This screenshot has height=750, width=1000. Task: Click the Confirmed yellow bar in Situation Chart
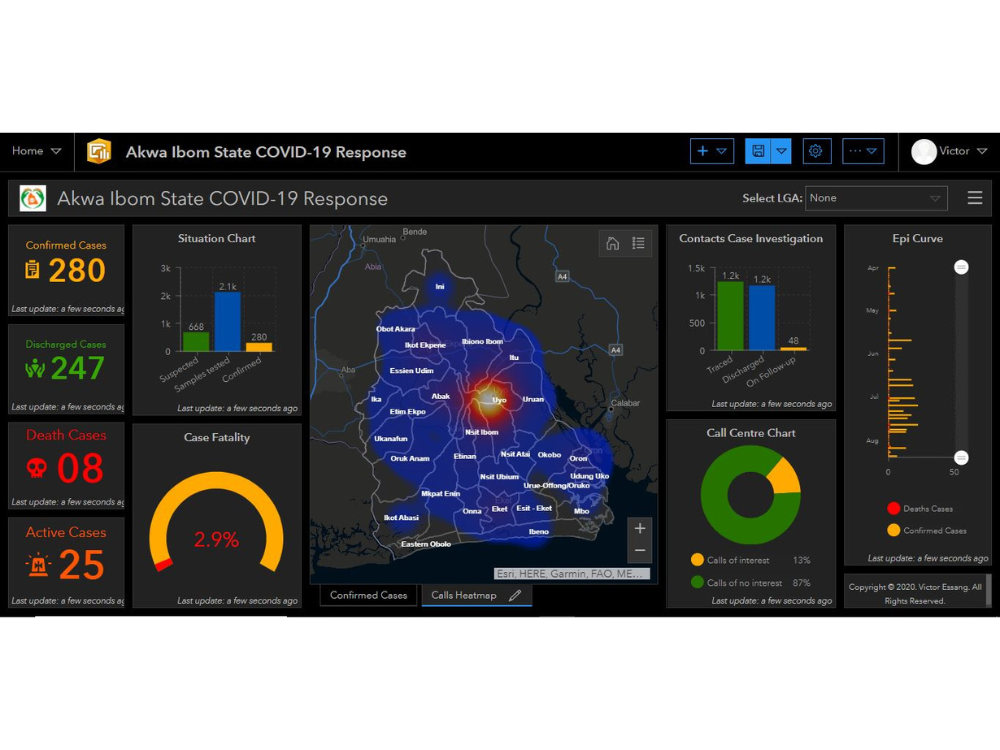point(259,347)
